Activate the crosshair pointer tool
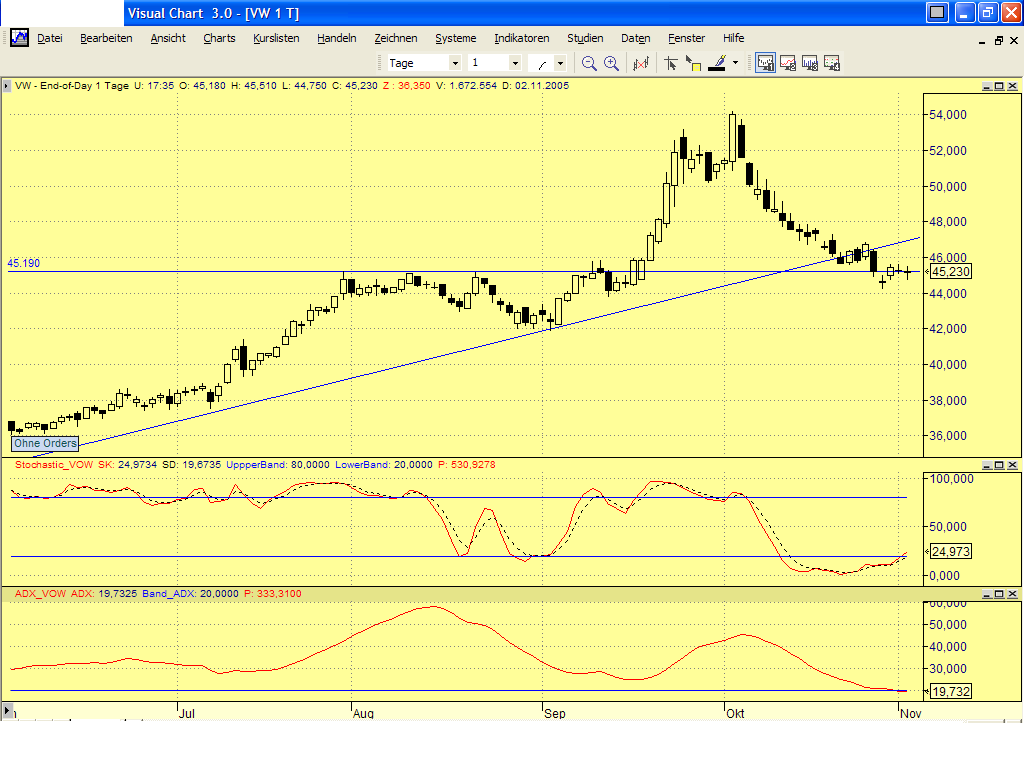Screen dimensions: 1024x768 point(670,62)
